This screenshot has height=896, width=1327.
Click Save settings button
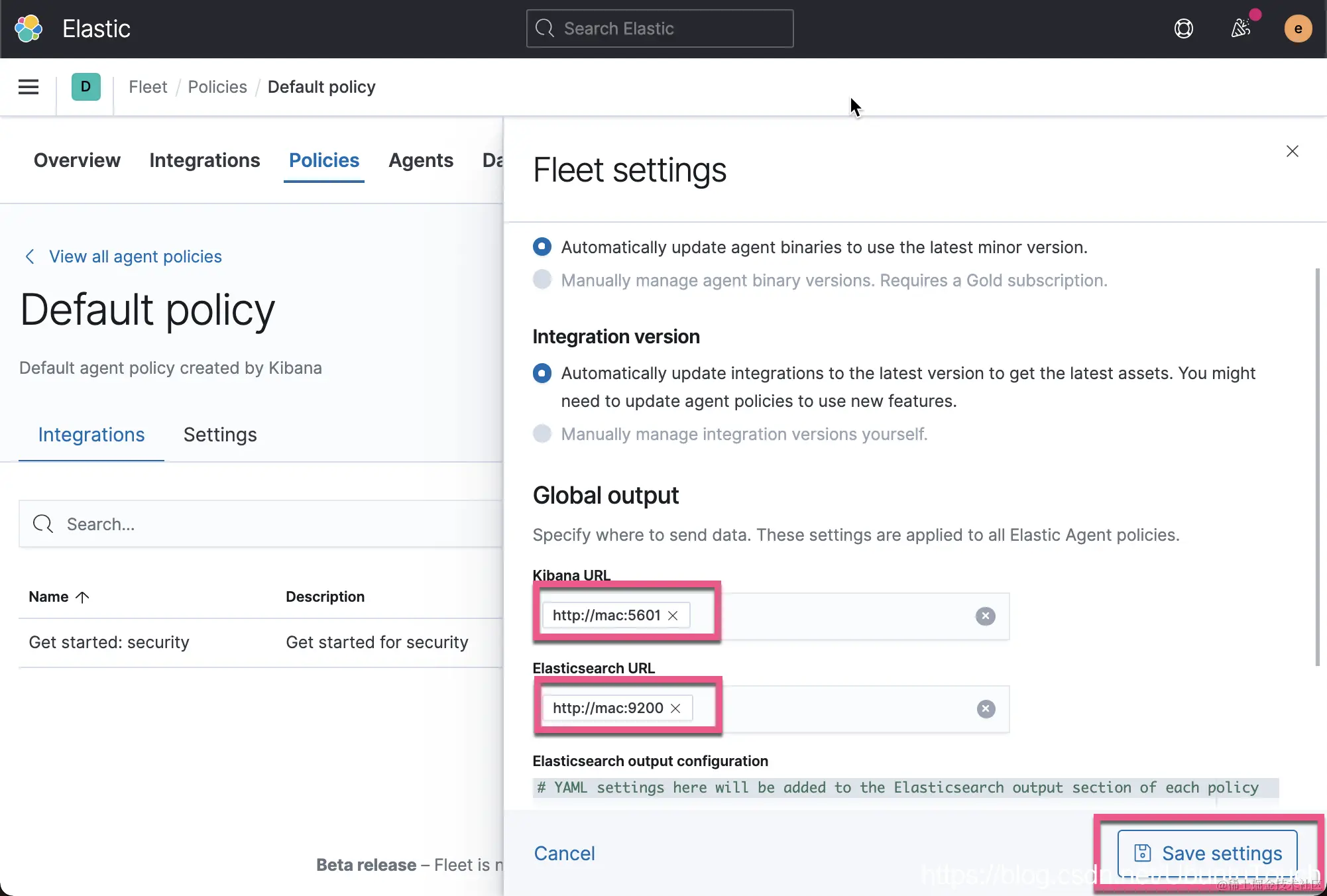[1207, 853]
